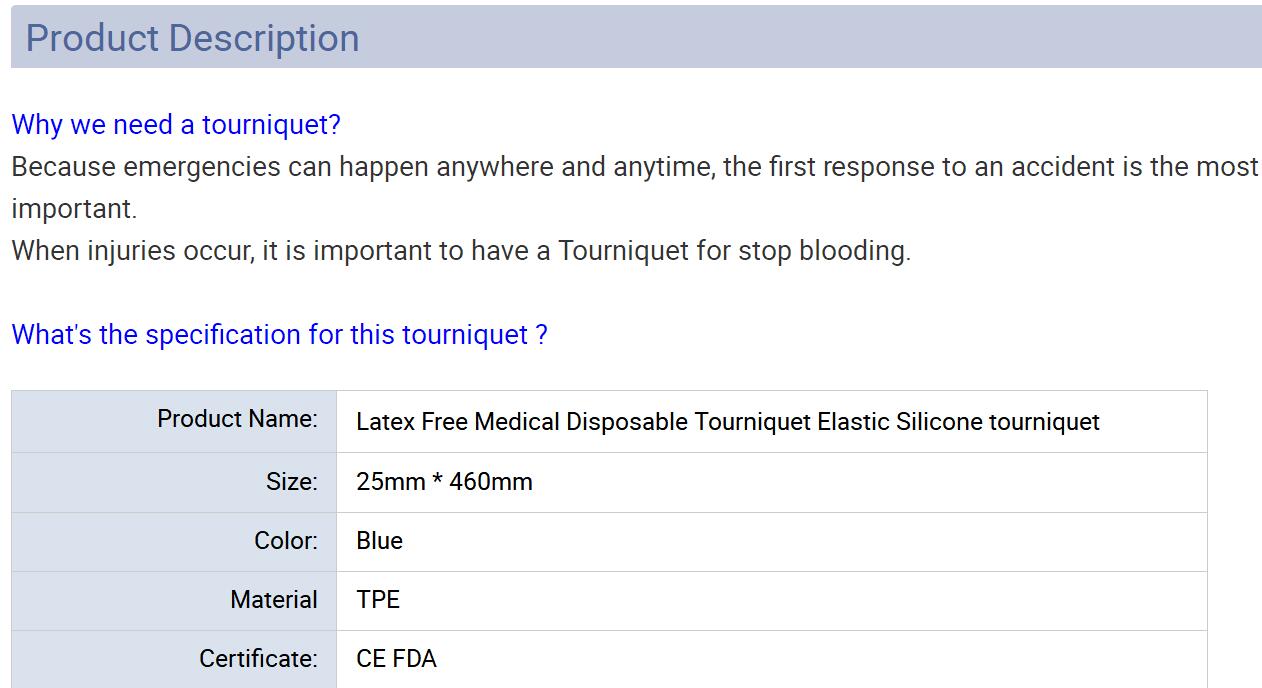1262x688 pixels.
Task: Click the 'When injuries occur' sentence start
Action: click(x=130, y=250)
